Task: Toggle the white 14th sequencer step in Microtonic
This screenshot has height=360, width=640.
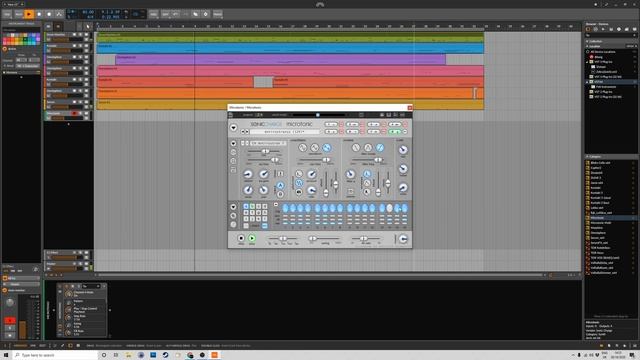Action: click(389, 208)
